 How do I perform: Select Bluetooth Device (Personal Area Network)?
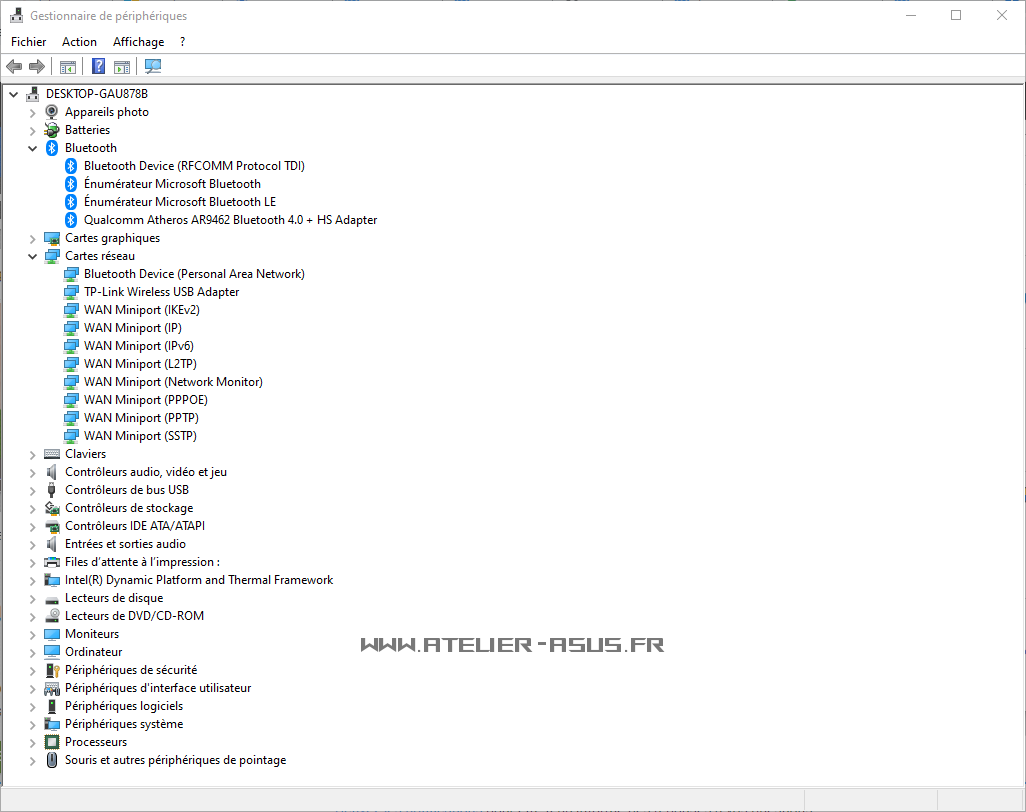click(x=194, y=274)
